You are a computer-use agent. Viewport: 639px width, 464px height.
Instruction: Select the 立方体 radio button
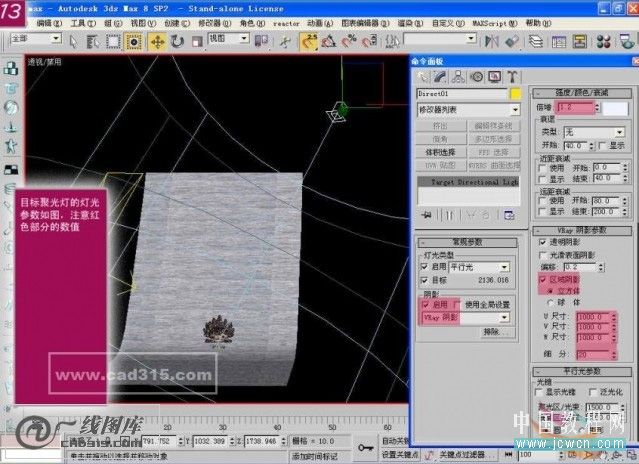coord(551,291)
